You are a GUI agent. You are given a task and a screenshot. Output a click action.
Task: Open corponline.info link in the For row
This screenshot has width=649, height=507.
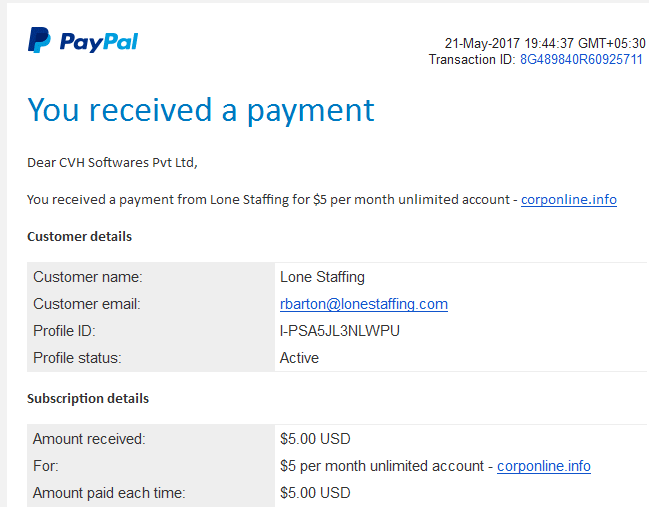544,466
